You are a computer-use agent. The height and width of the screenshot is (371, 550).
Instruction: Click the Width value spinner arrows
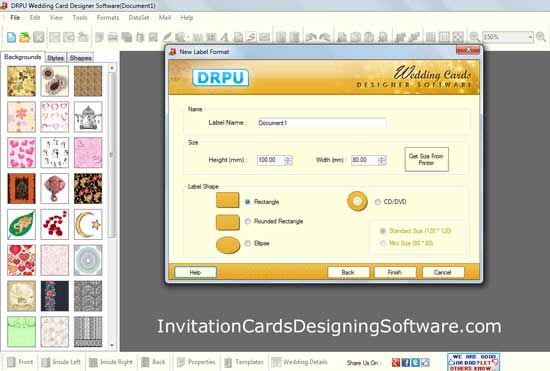click(x=382, y=160)
